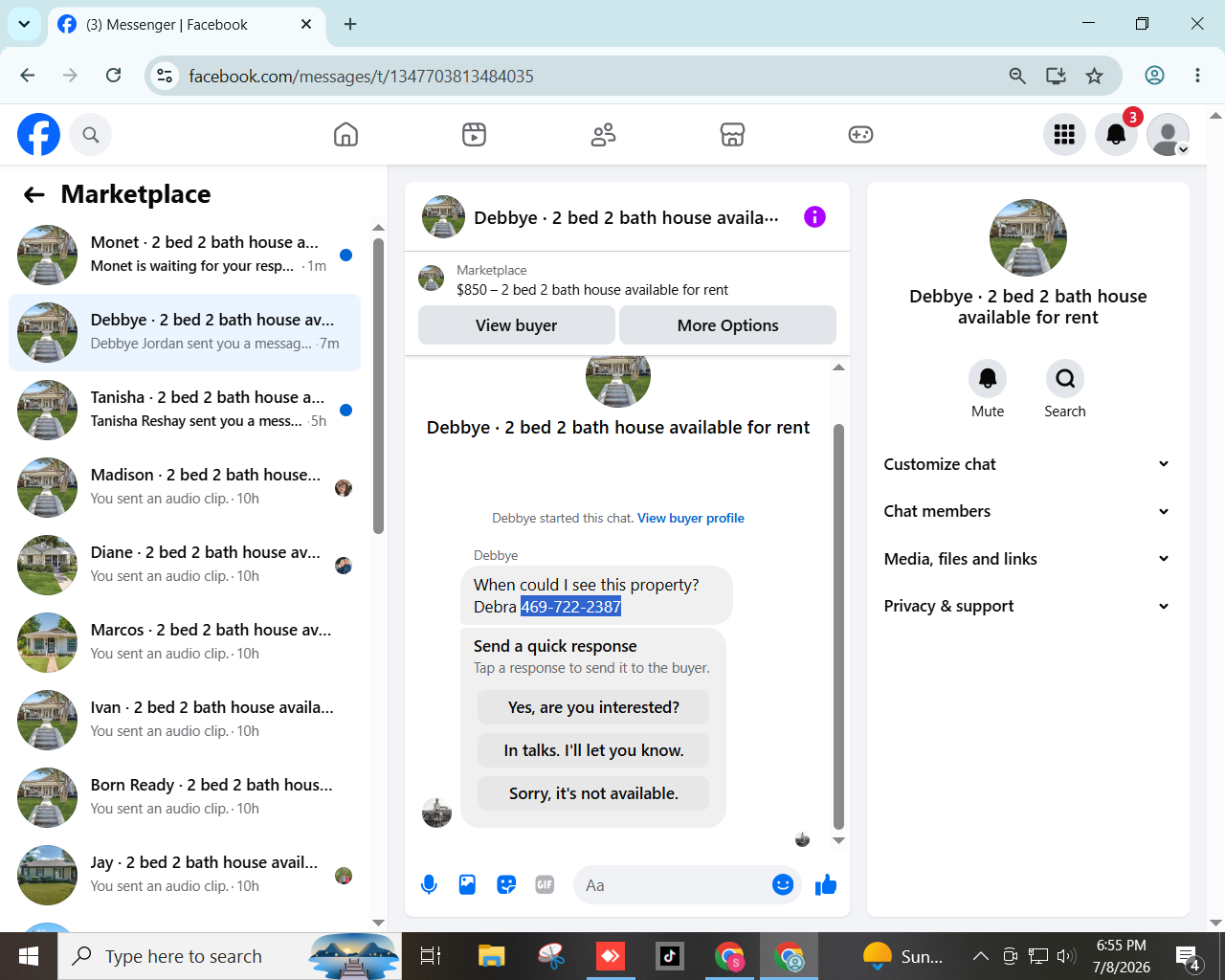Expand the Customize chat section
Image resolution: width=1225 pixels, height=980 pixels.
tap(1028, 464)
